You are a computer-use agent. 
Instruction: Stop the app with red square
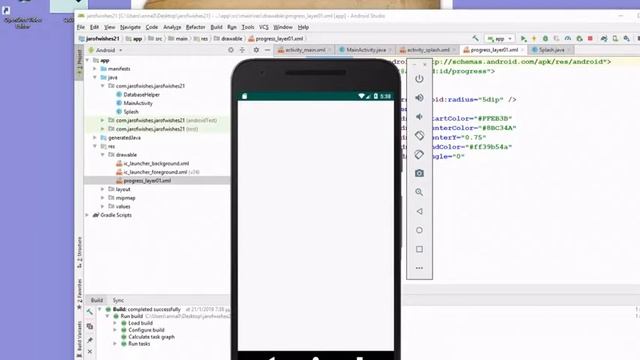pyautogui.click(x=590, y=38)
